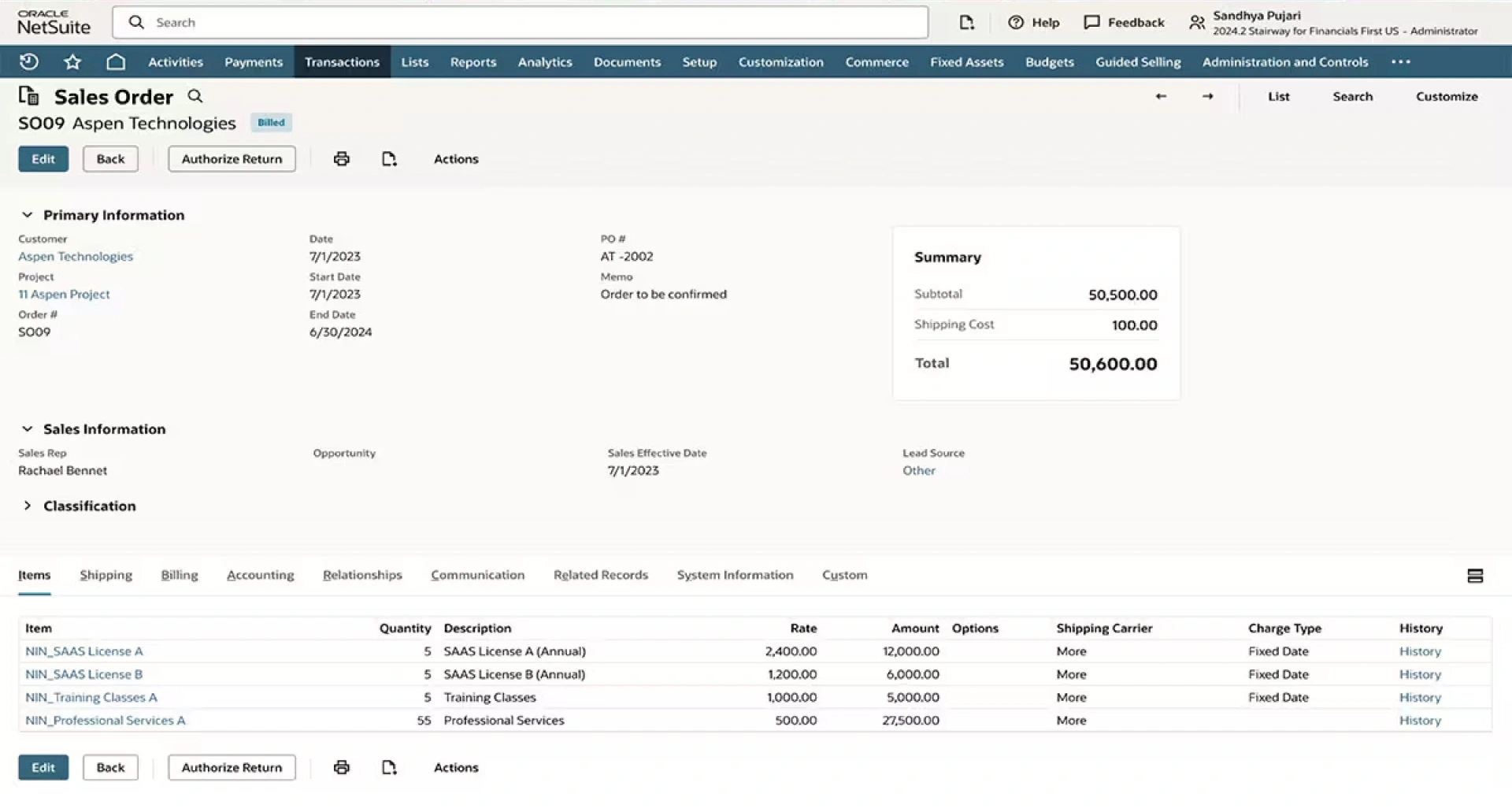View History for NIN_Training Classes A row

point(1420,698)
